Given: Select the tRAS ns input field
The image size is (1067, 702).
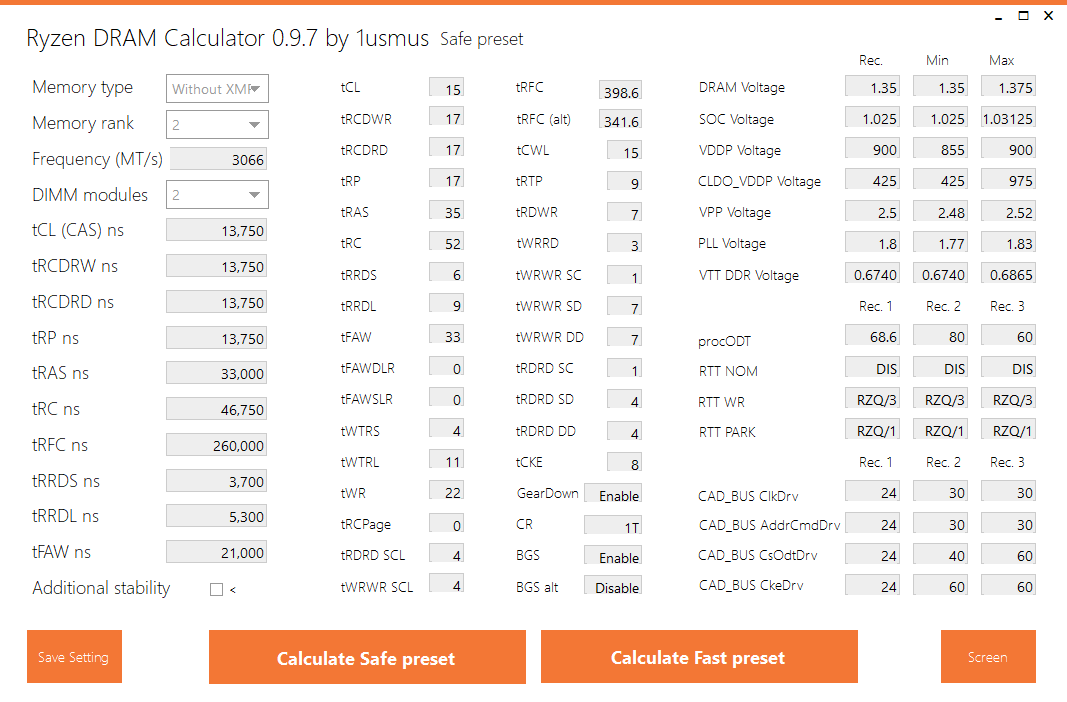Looking at the screenshot, I should (216, 373).
